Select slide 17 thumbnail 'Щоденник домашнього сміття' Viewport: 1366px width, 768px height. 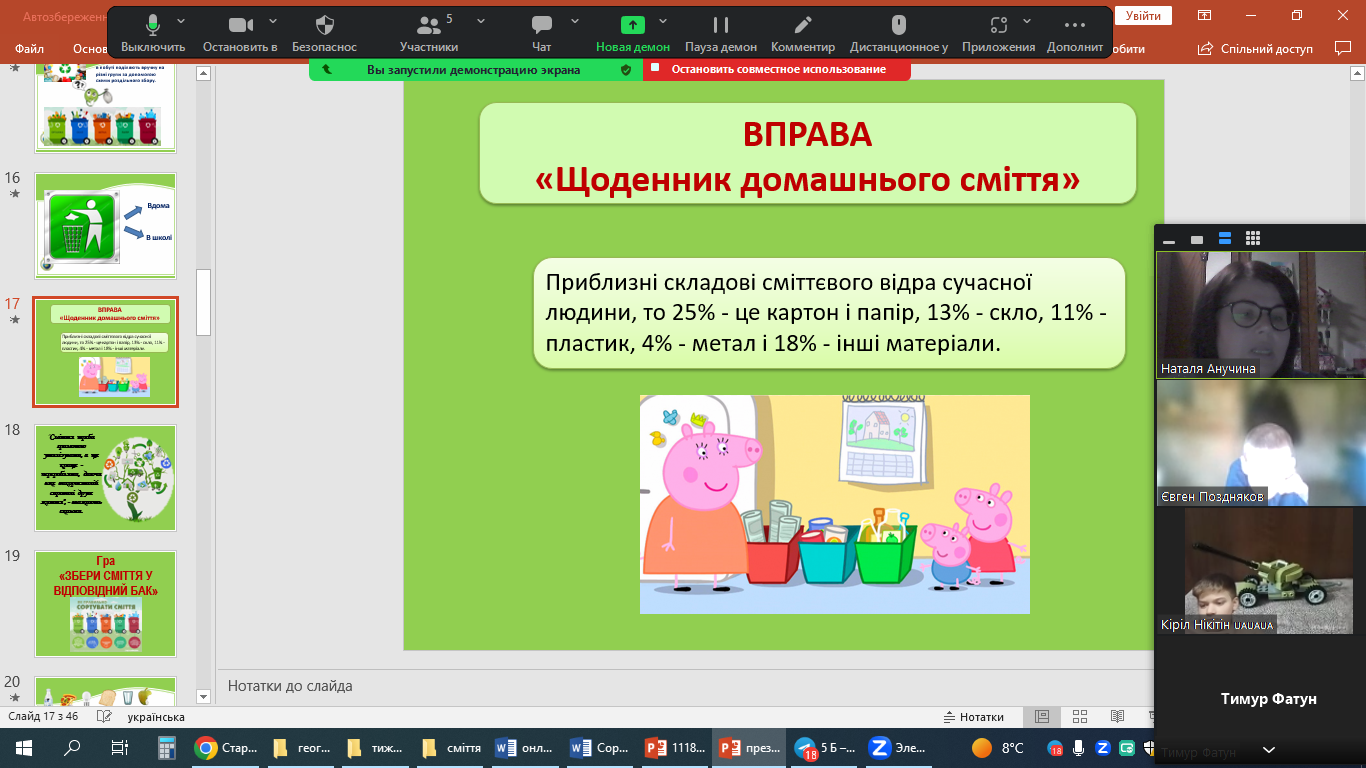(x=106, y=352)
